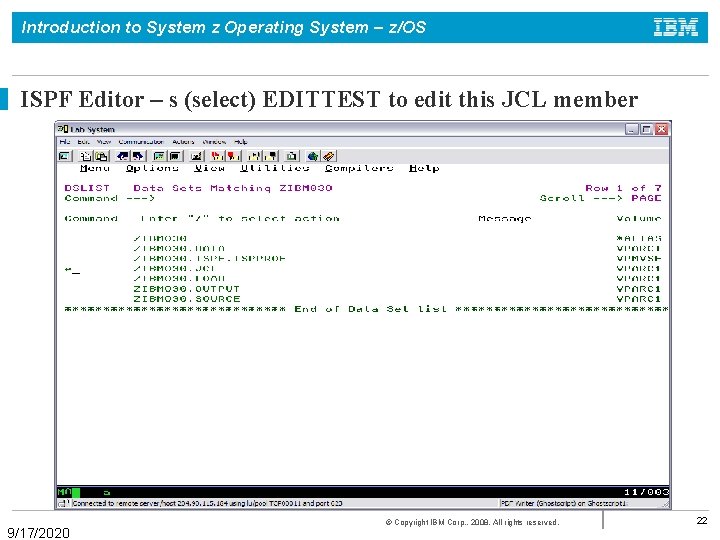This screenshot has height=540, width=720.
Task: Select the ZIBM030.OUTPUT data set row
Action: pos(186,289)
